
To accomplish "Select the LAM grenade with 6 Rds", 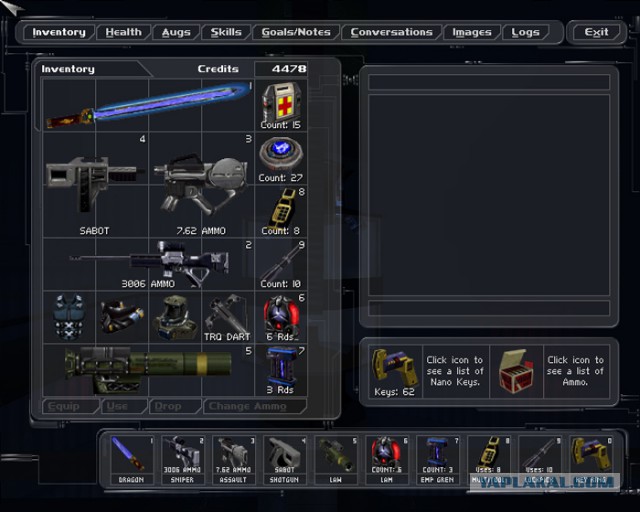I will (x=281, y=317).
